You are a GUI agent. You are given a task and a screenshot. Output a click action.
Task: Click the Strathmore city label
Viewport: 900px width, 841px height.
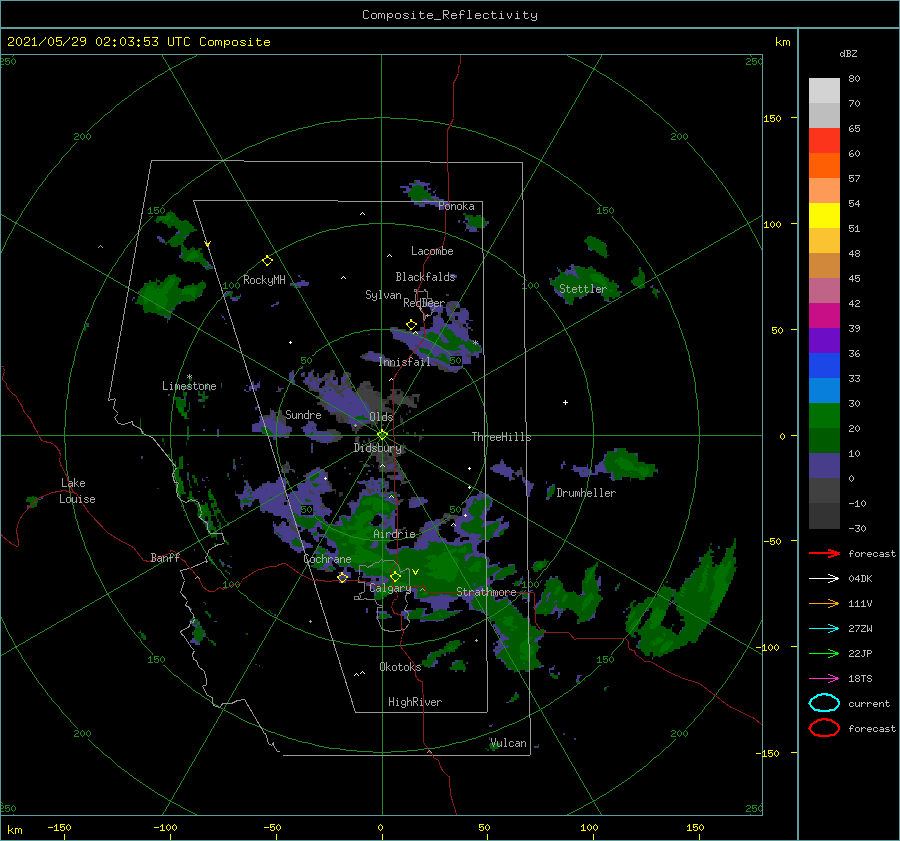(x=486, y=592)
